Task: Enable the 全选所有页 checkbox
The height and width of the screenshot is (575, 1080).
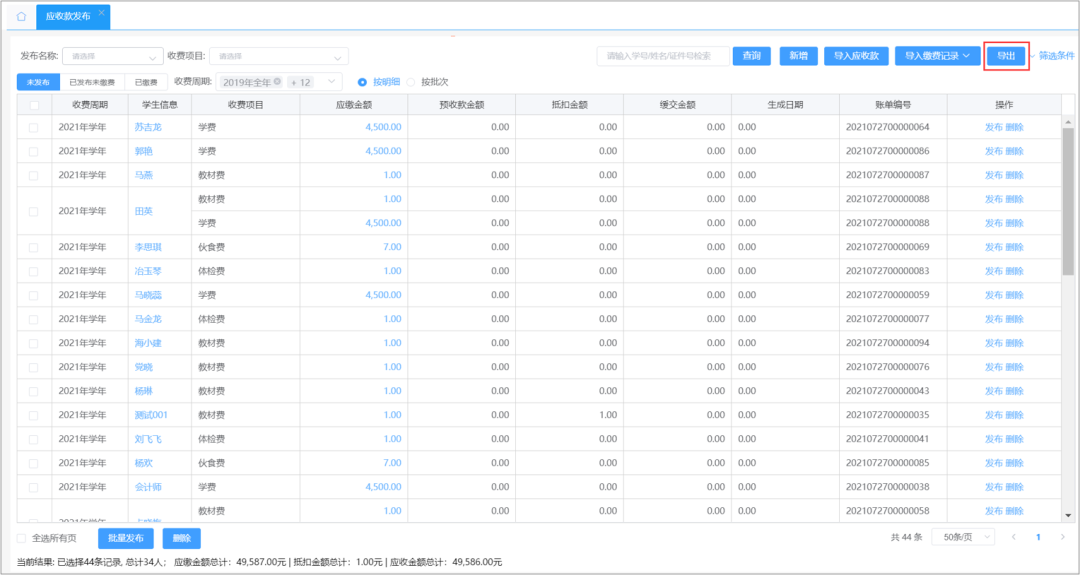Action: click(x=22, y=538)
